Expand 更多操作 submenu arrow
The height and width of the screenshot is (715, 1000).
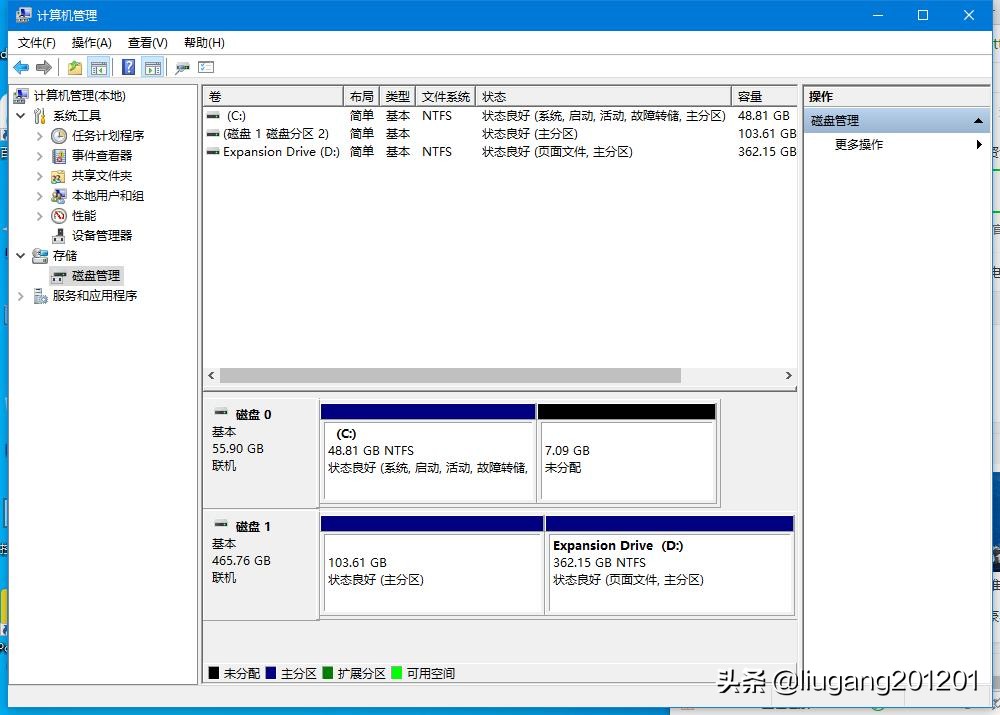pyautogui.click(x=979, y=145)
